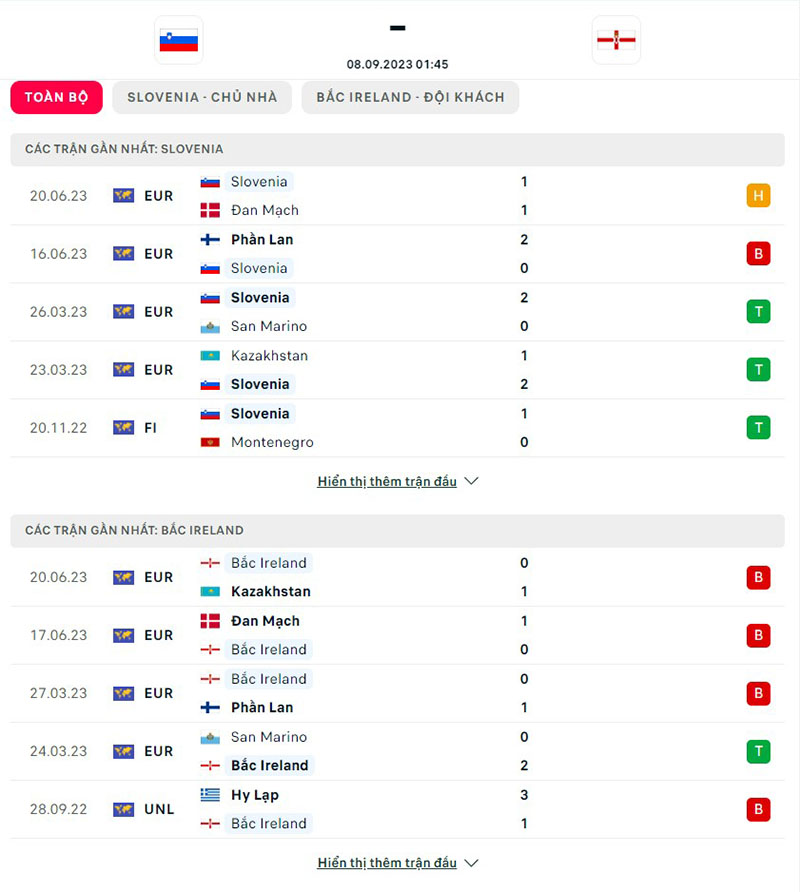Toggle the red B badge on Kazakhstan loss row

pyautogui.click(x=758, y=577)
